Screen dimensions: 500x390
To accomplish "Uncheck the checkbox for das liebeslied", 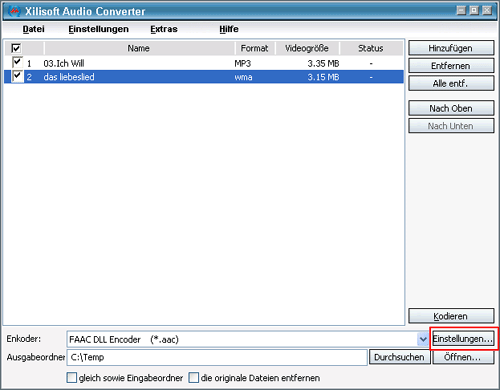I will 17,76.
